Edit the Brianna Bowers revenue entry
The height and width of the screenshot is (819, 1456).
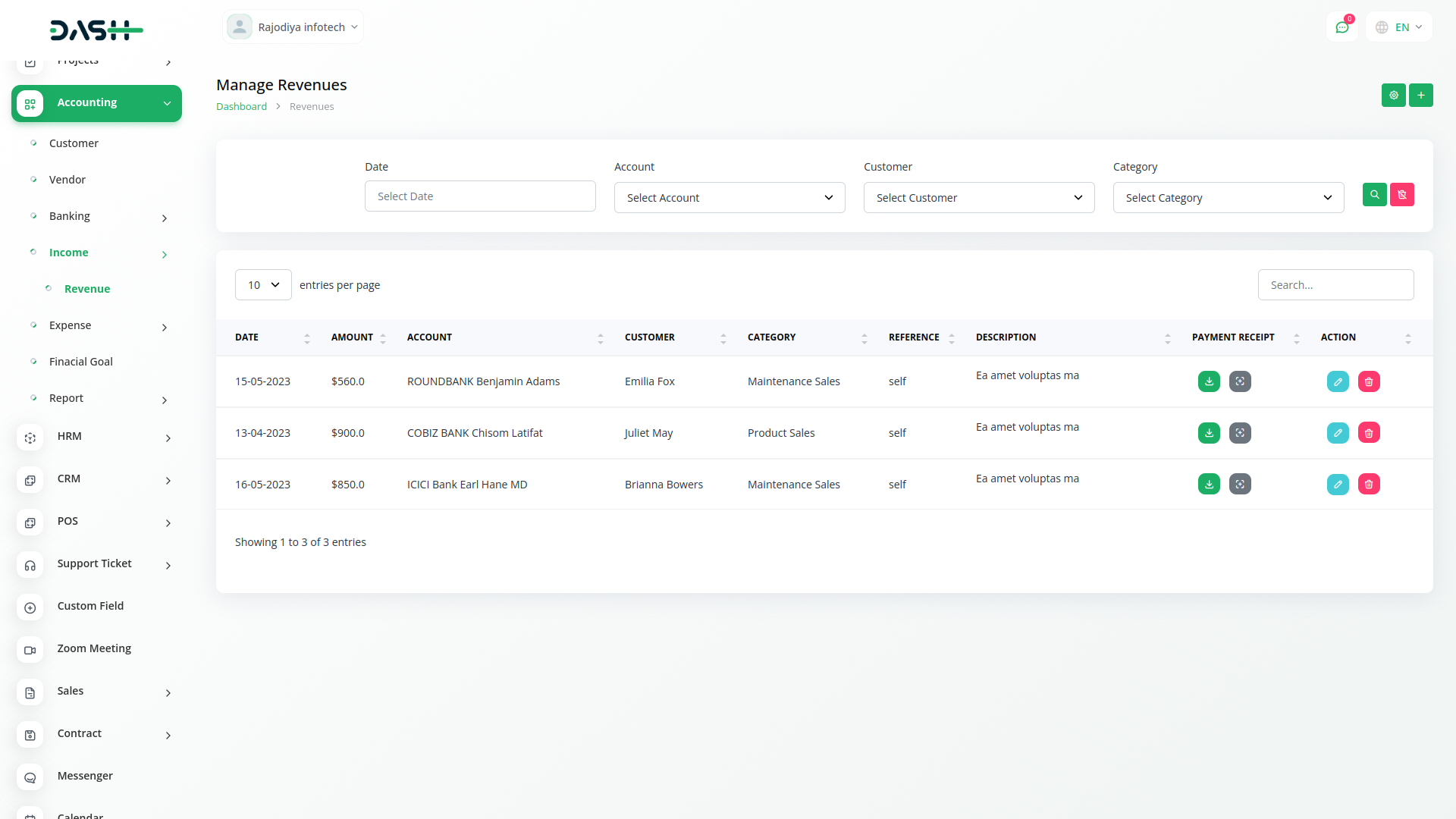pyautogui.click(x=1338, y=485)
